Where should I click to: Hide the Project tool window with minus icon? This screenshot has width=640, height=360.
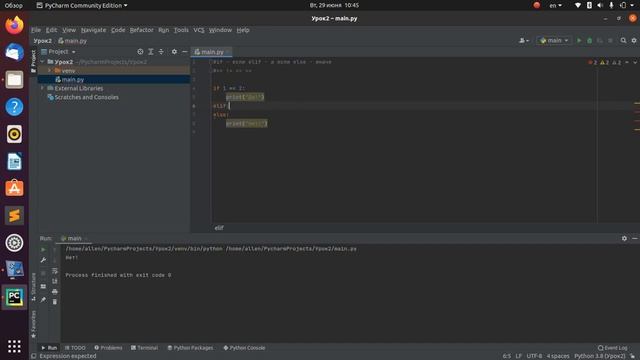184,51
